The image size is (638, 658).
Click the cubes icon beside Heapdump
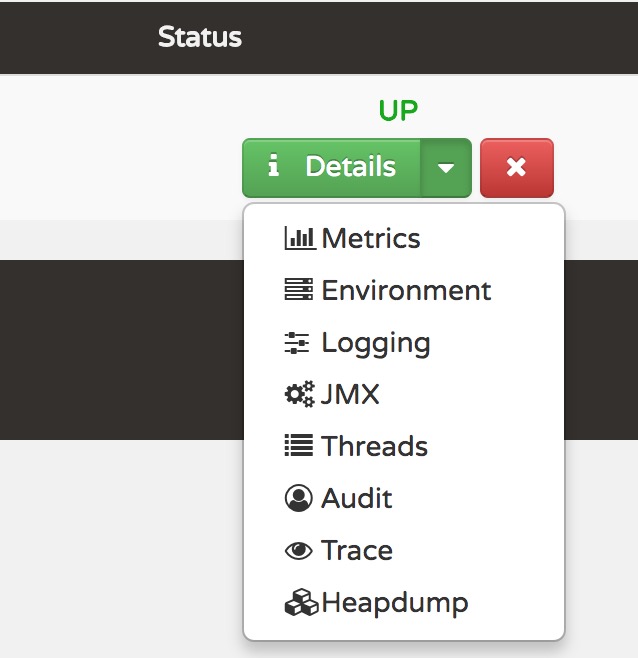[301, 602]
